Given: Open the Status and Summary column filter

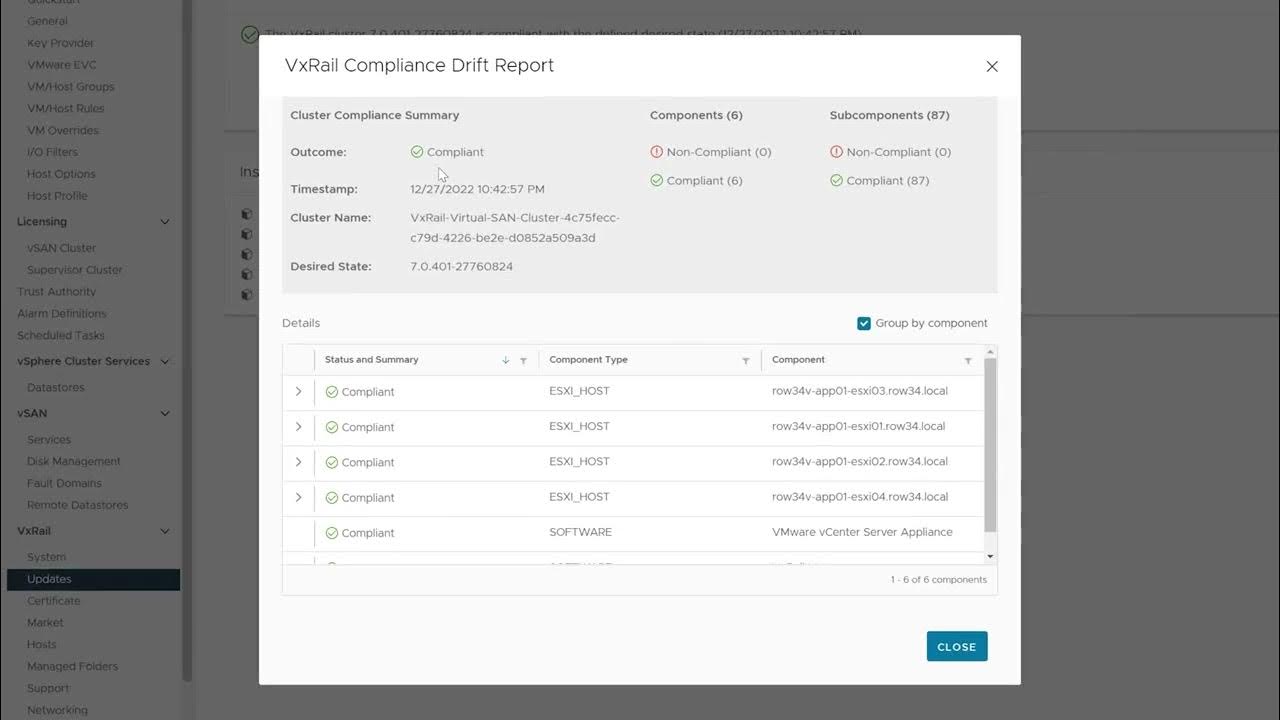Looking at the screenshot, I should (x=523, y=361).
